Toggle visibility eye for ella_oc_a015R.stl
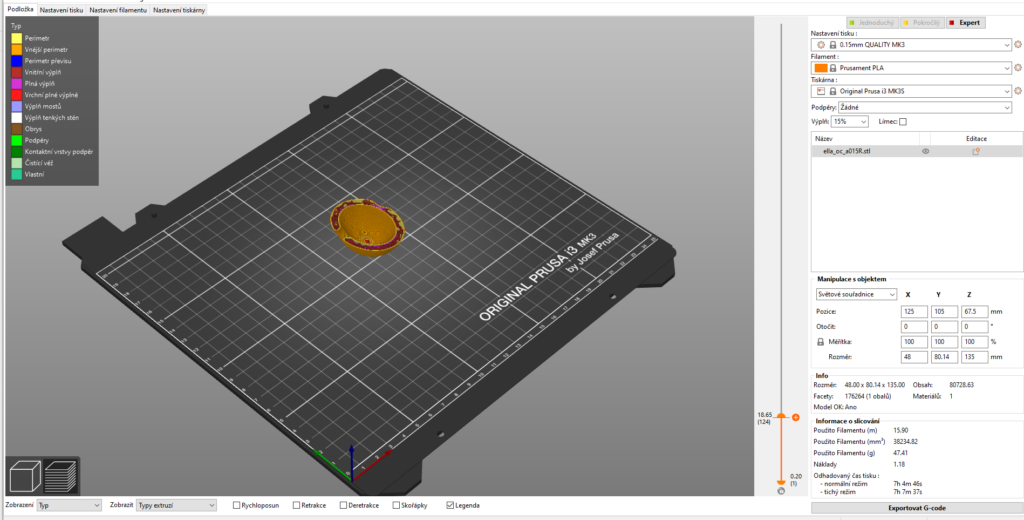The width and height of the screenshot is (1024, 520). point(925,151)
